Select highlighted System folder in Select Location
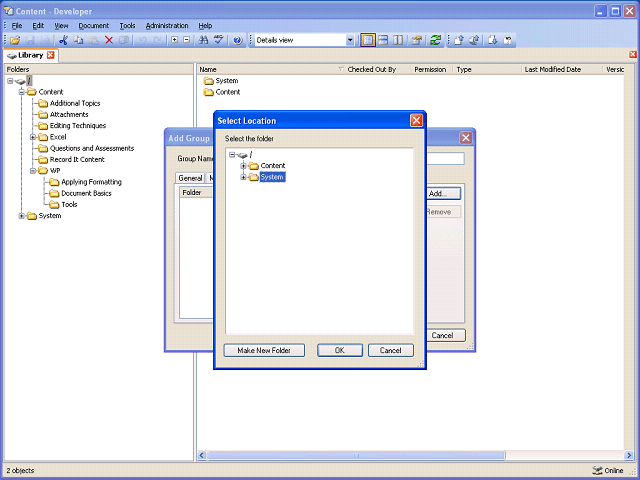This screenshot has width=640, height=480. tap(272, 177)
